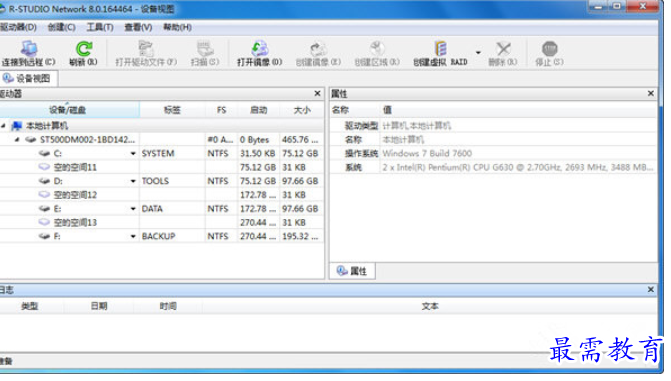Image resolution: width=671 pixels, height=381 pixels.
Task: Open the Tools (T) menu
Action: (100, 27)
